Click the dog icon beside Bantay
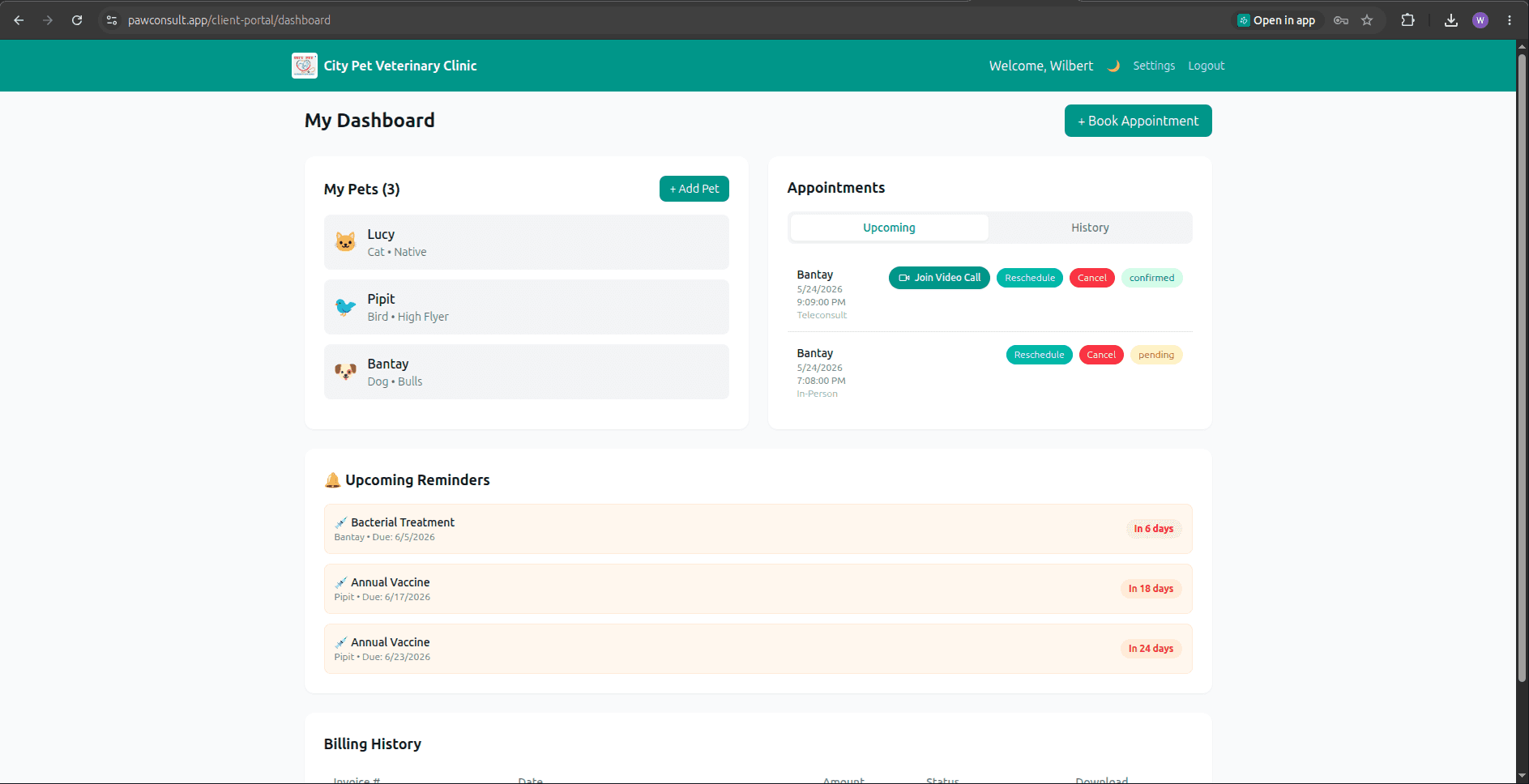 [346, 372]
